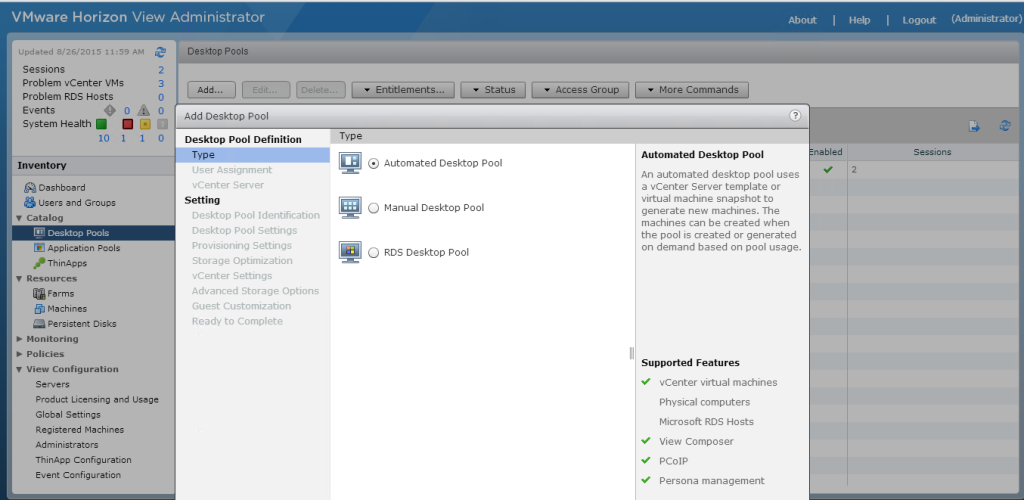Collapse the Resources tree section
This screenshot has height=500, width=1024.
point(20,279)
